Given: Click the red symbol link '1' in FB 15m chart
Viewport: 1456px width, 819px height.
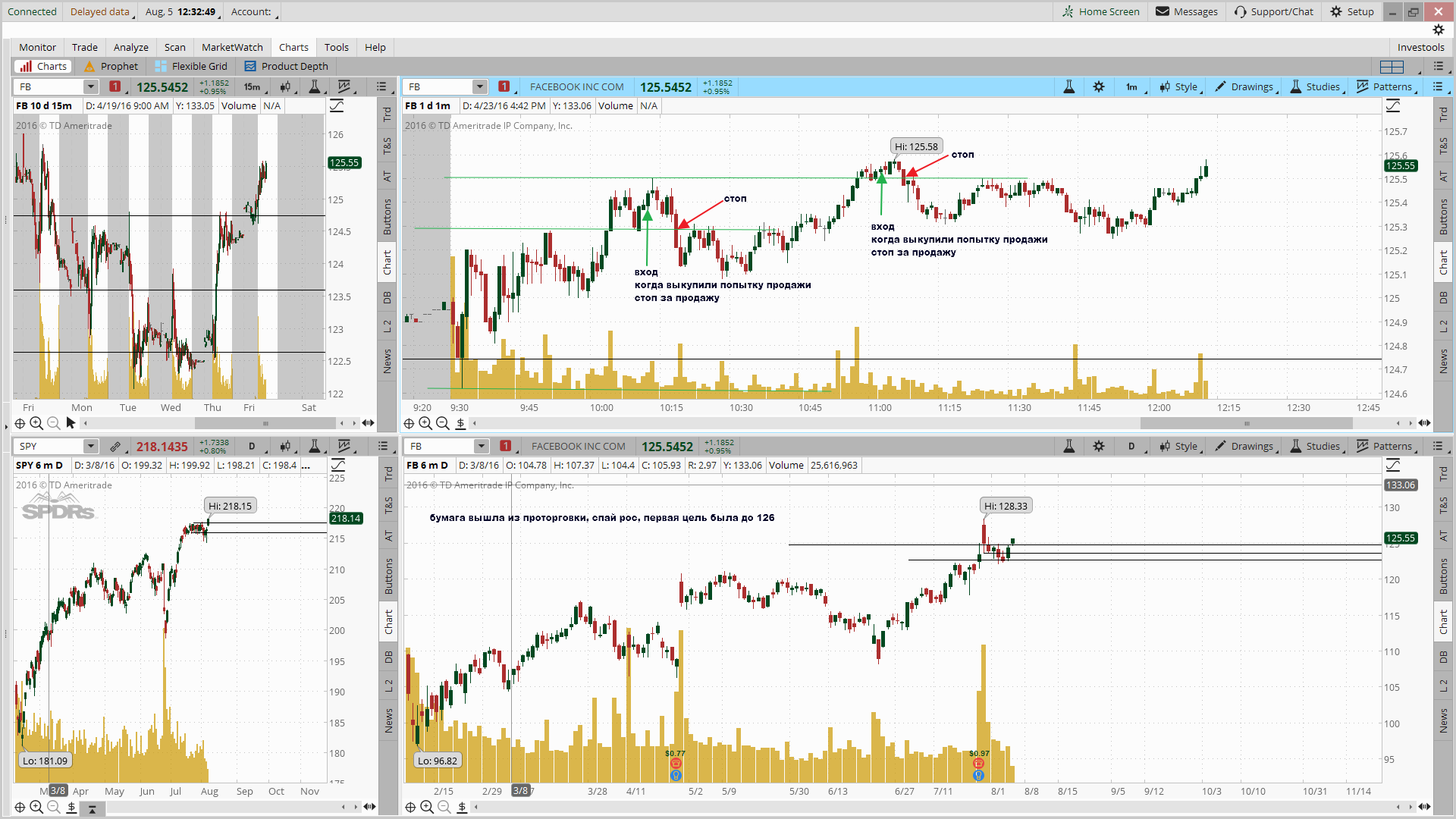Looking at the screenshot, I should (115, 86).
